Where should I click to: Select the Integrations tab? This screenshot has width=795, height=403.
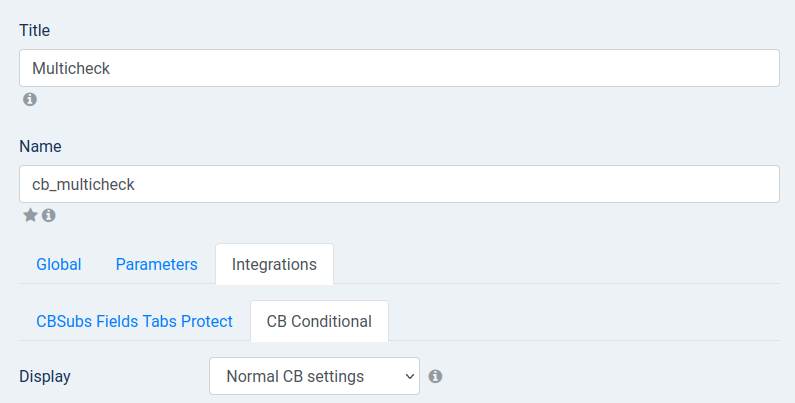coord(274,264)
